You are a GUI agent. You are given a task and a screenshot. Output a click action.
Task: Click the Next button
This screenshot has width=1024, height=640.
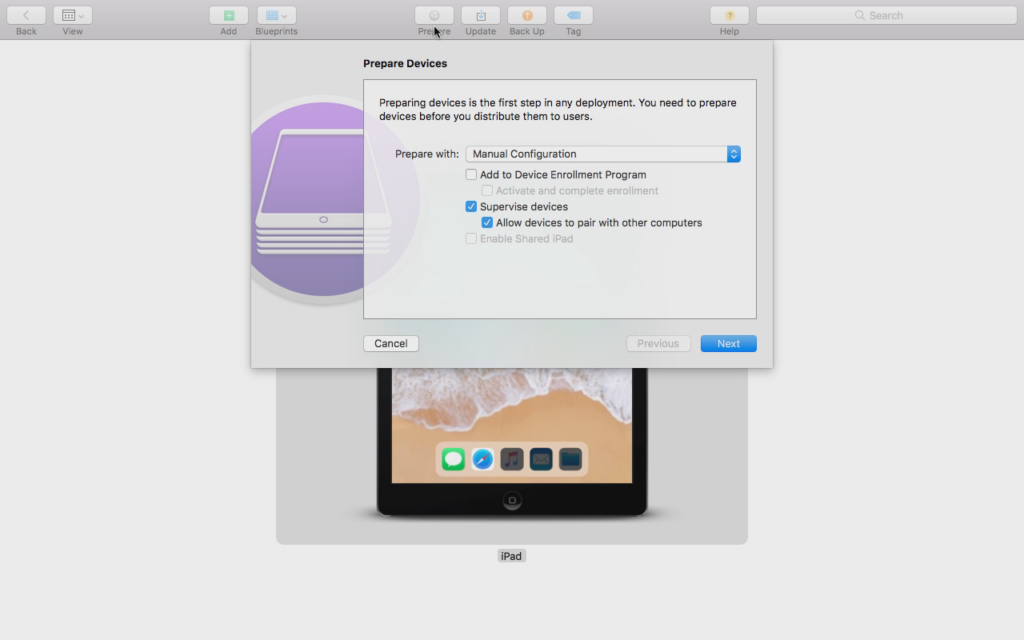[728, 344]
